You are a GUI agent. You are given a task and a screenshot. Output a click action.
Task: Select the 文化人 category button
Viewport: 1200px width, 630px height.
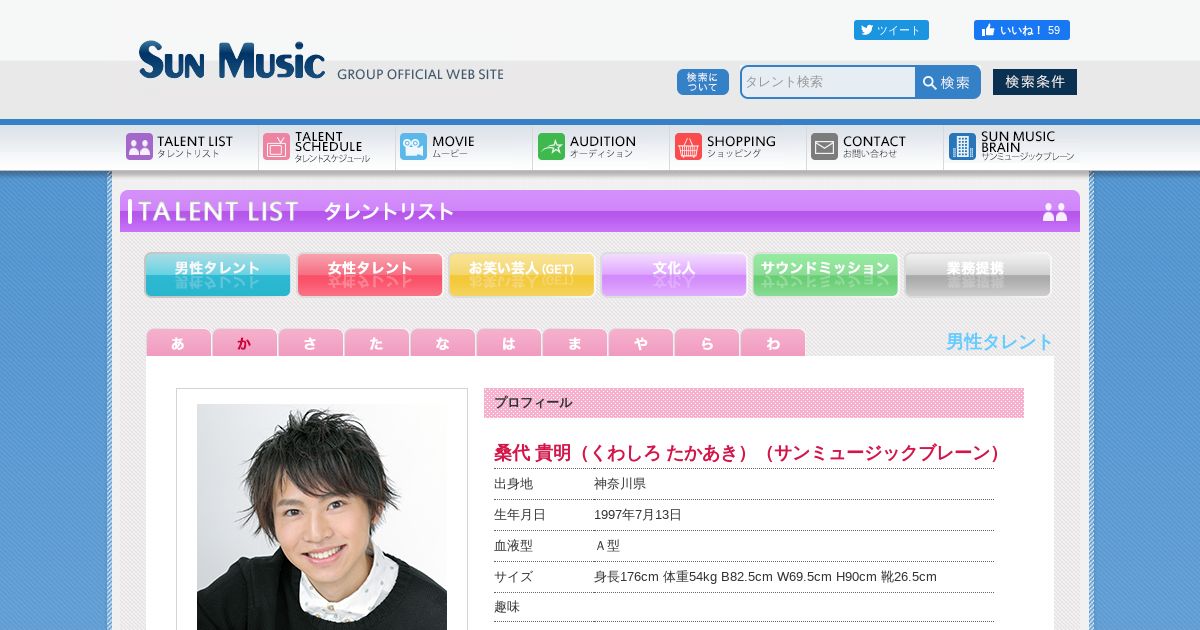[674, 275]
